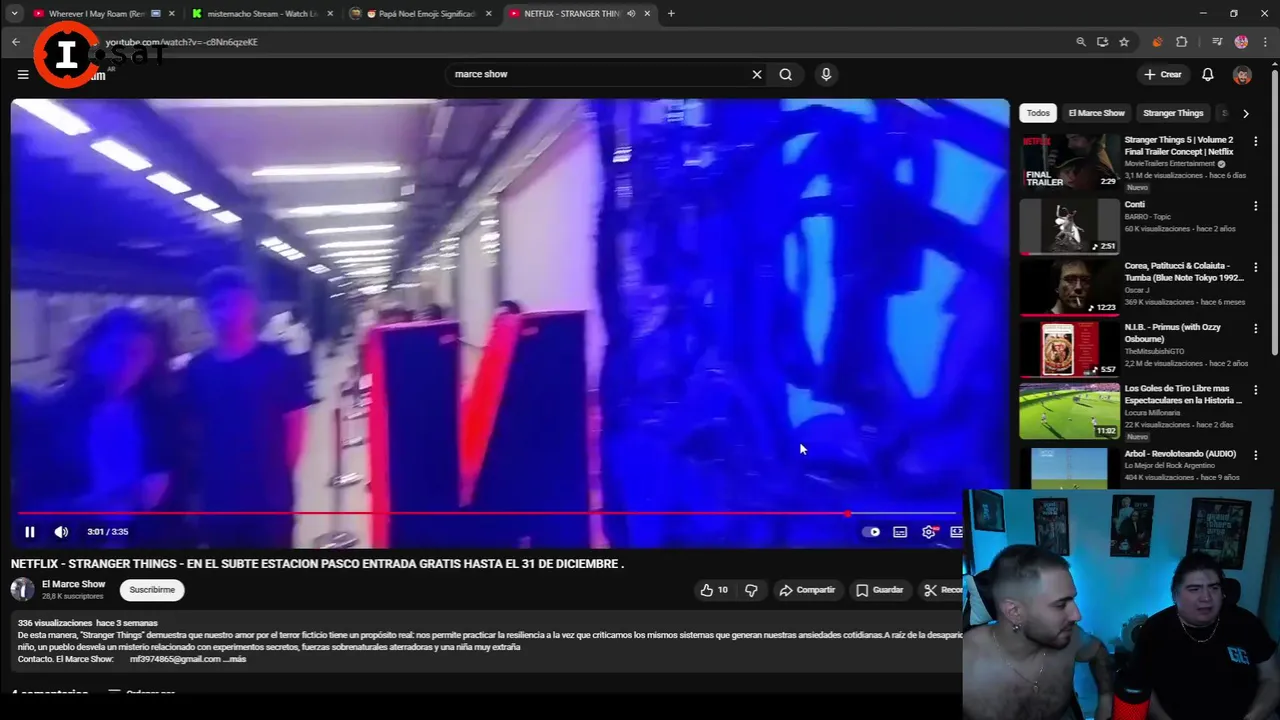Open options menu for Conti video
This screenshot has width=1280, height=720.
click(x=1256, y=206)
